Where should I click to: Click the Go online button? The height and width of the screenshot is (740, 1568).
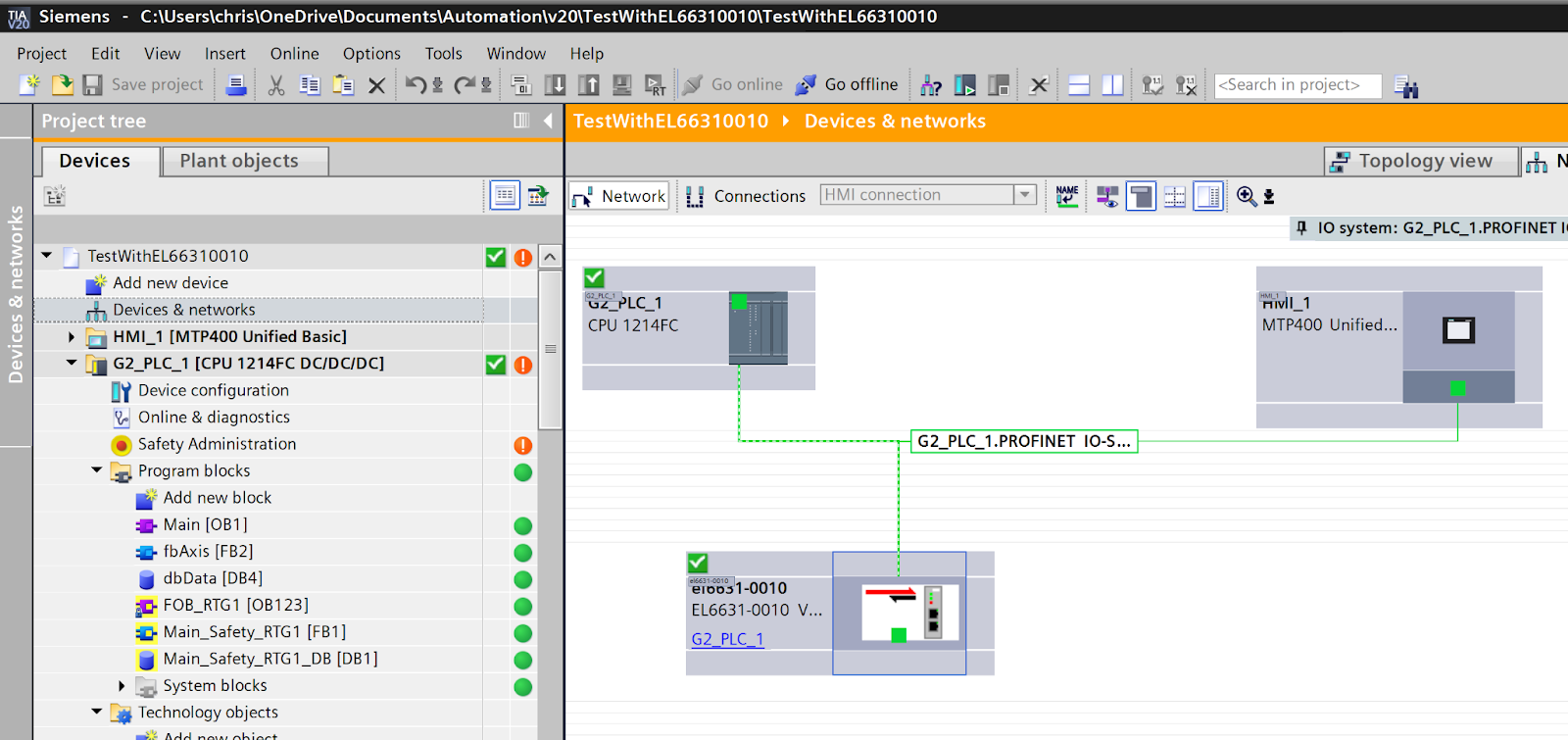click(x=733, y=85)
